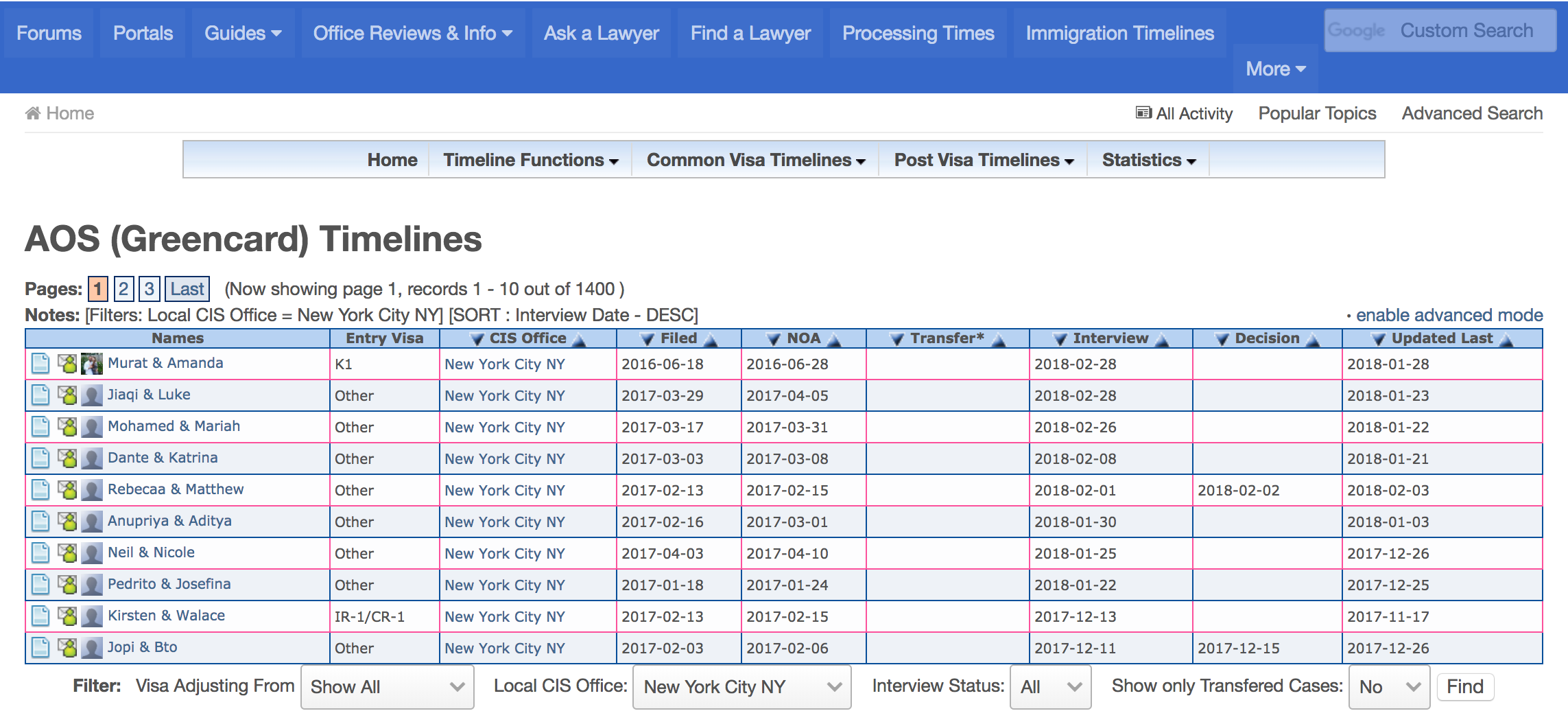1568x722 pixels.
Task: Open Interview Status select box
Action: (1051, 686)
